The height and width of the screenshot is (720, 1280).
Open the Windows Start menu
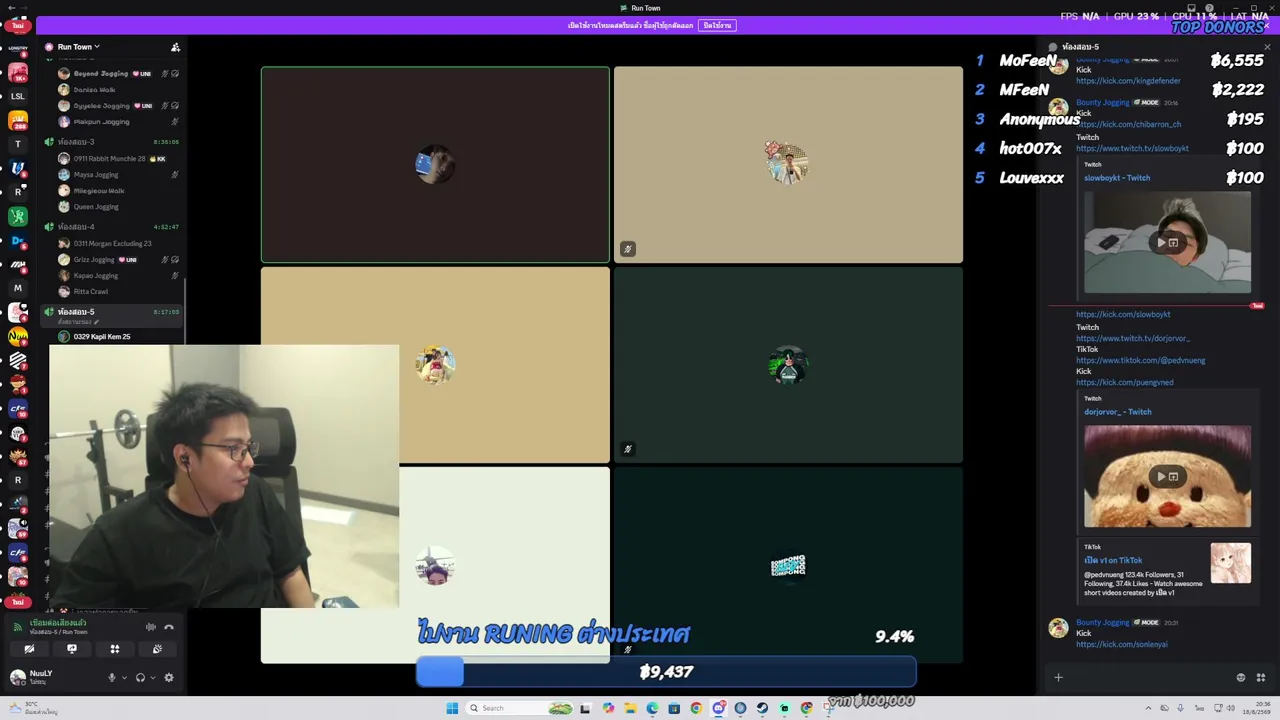(452, 708)
